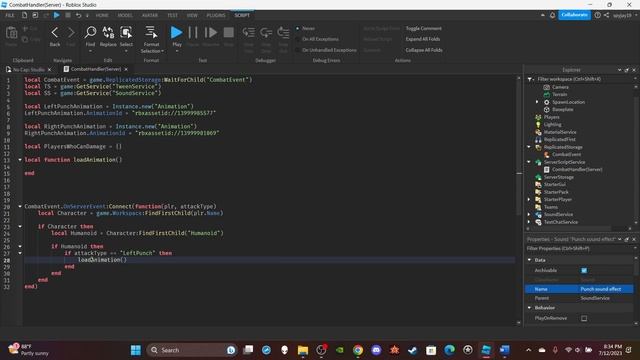This screenshot has height=360, width=640.
Task: Switch to the MODEL ribbon tab
Action: coord(125,15)
